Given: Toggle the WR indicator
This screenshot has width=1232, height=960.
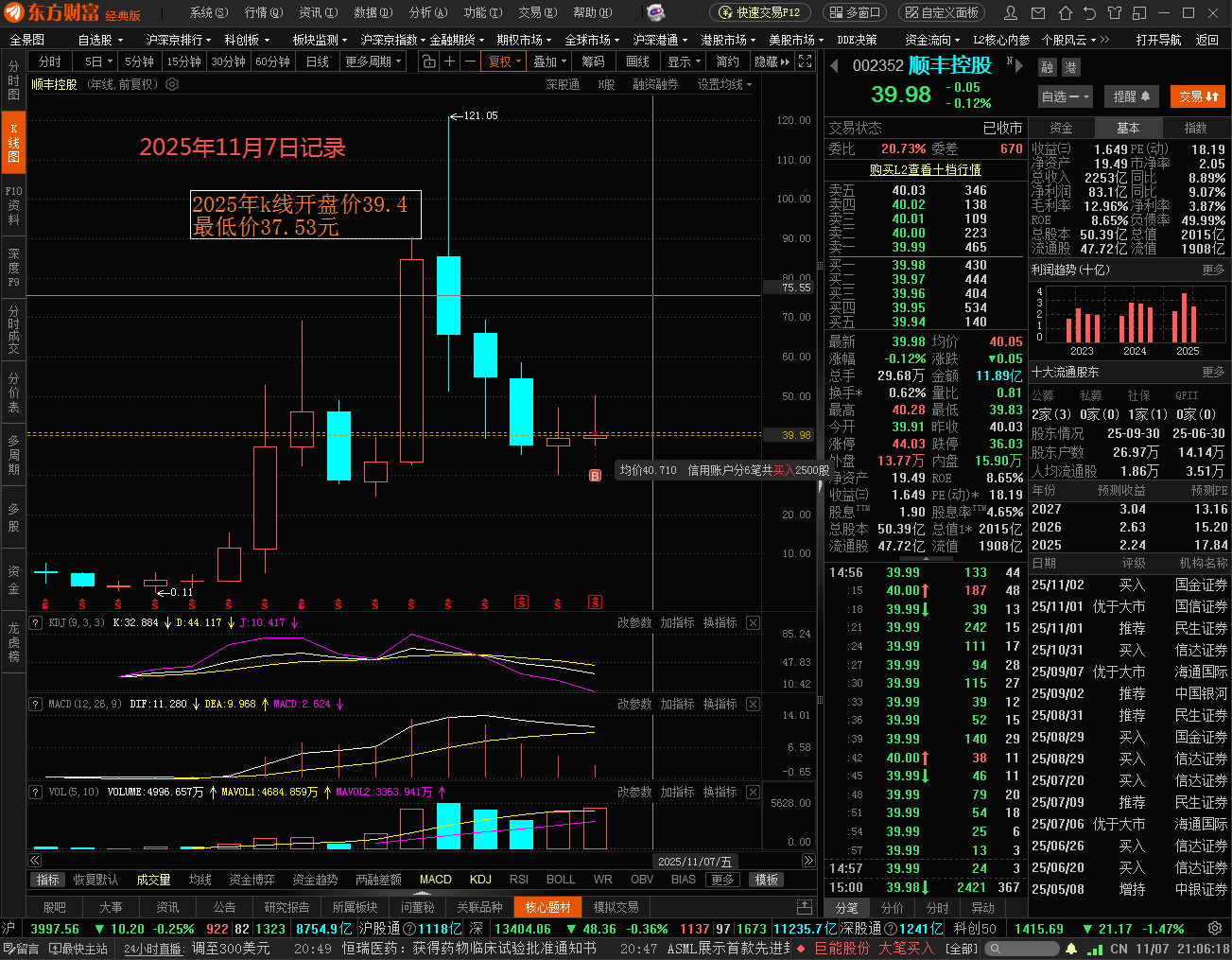Looking at the screenshot, I should tap(603, 880).
